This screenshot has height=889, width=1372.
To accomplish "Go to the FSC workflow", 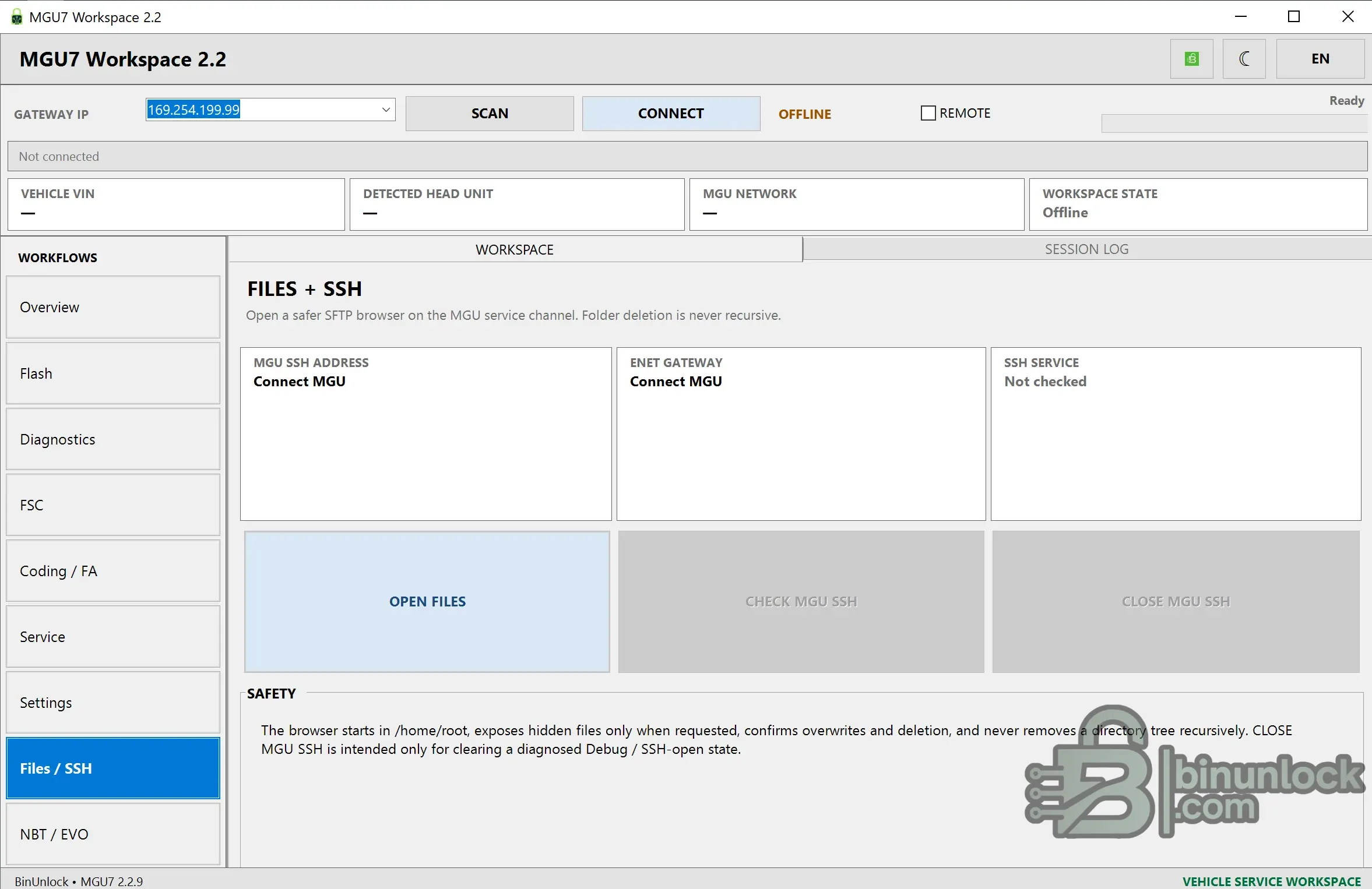I will tap(113, 505).
